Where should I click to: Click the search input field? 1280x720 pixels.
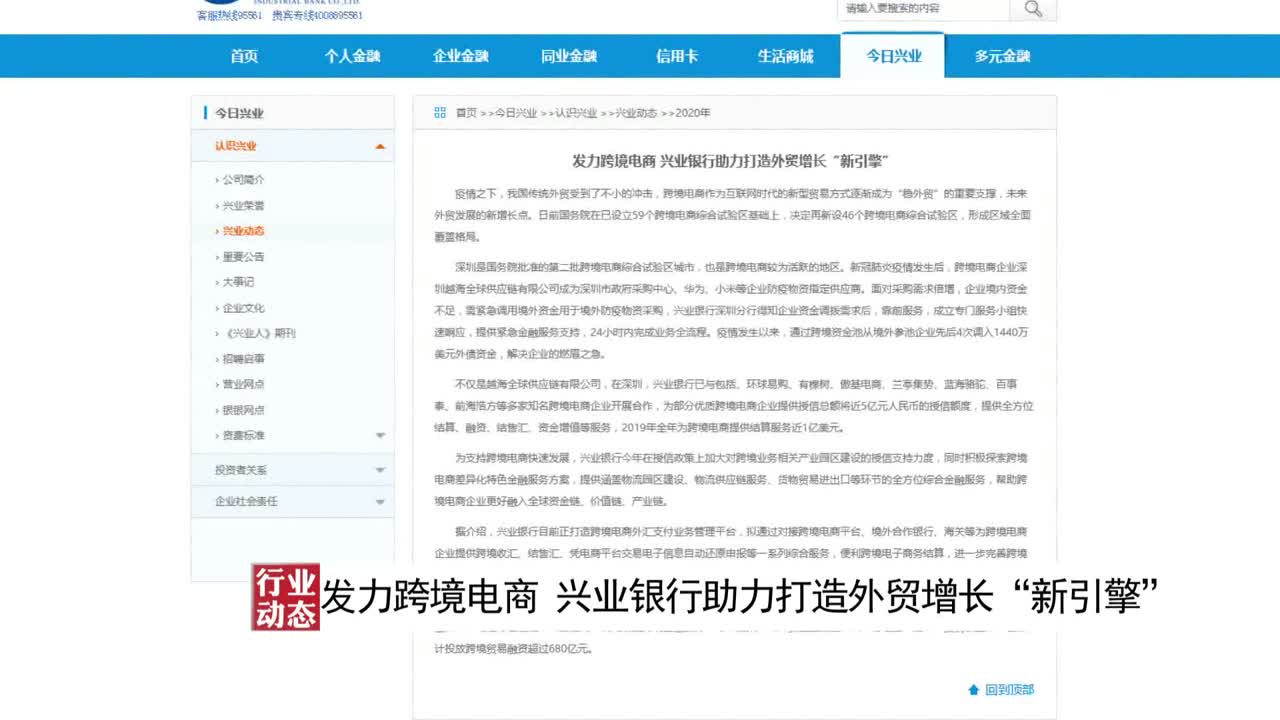pyautogui.click(x=922, y=9)
